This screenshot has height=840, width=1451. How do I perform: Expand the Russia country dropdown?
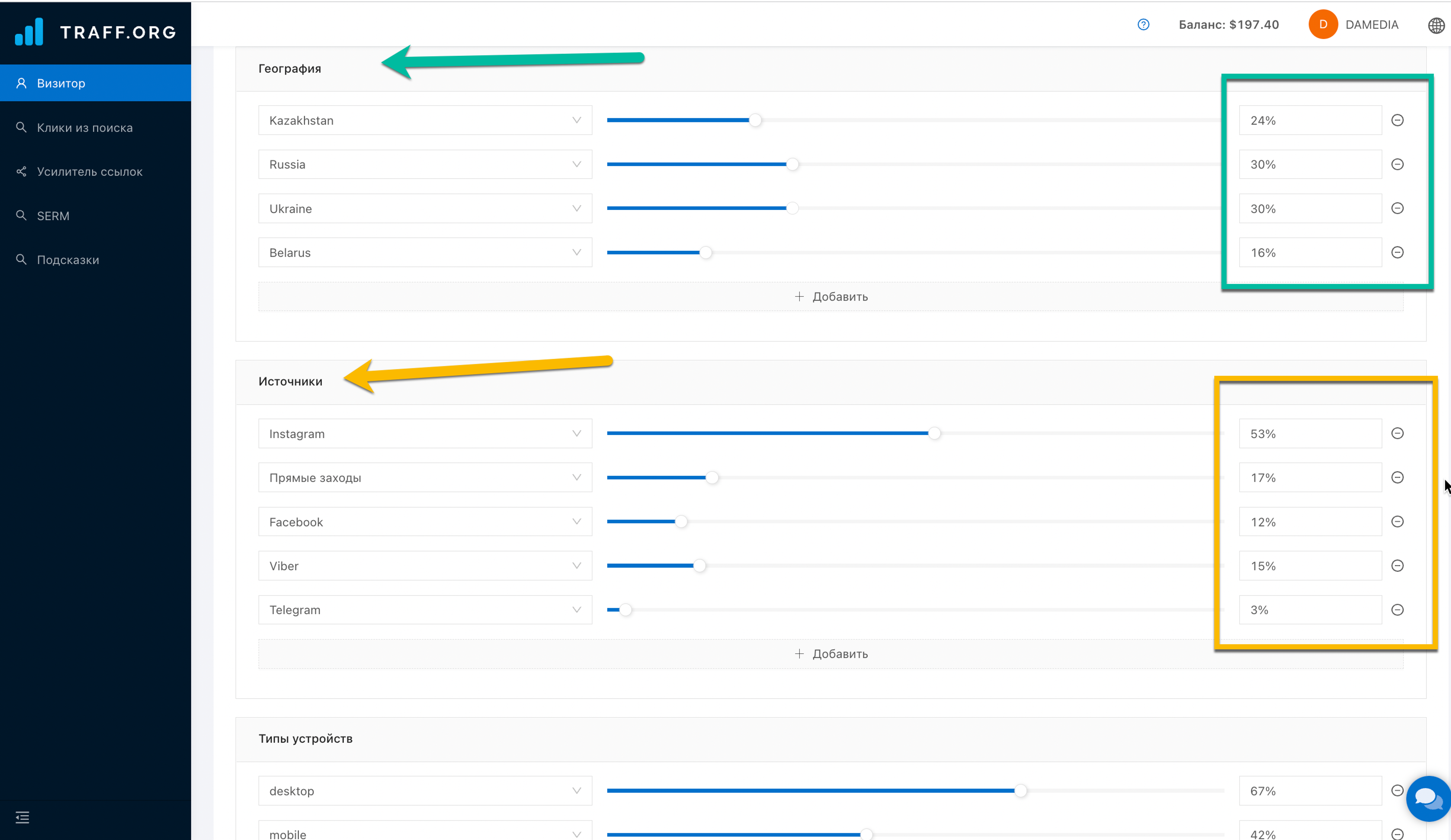point(425,165)
